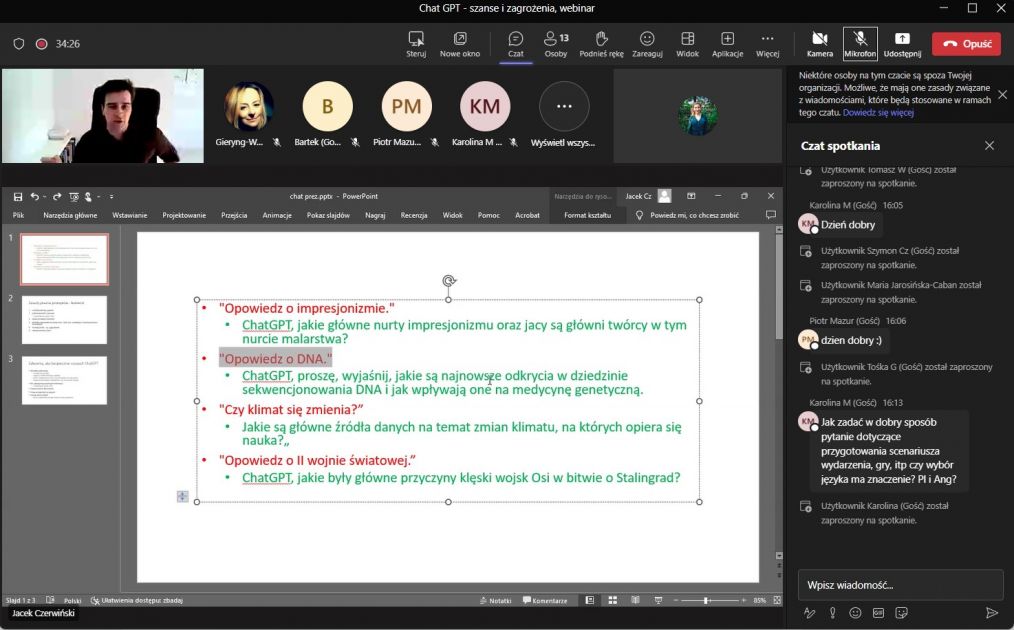Screen dimensions: 1014x630
Task: Open the Plik menu
Action: [x=18, y=215]
